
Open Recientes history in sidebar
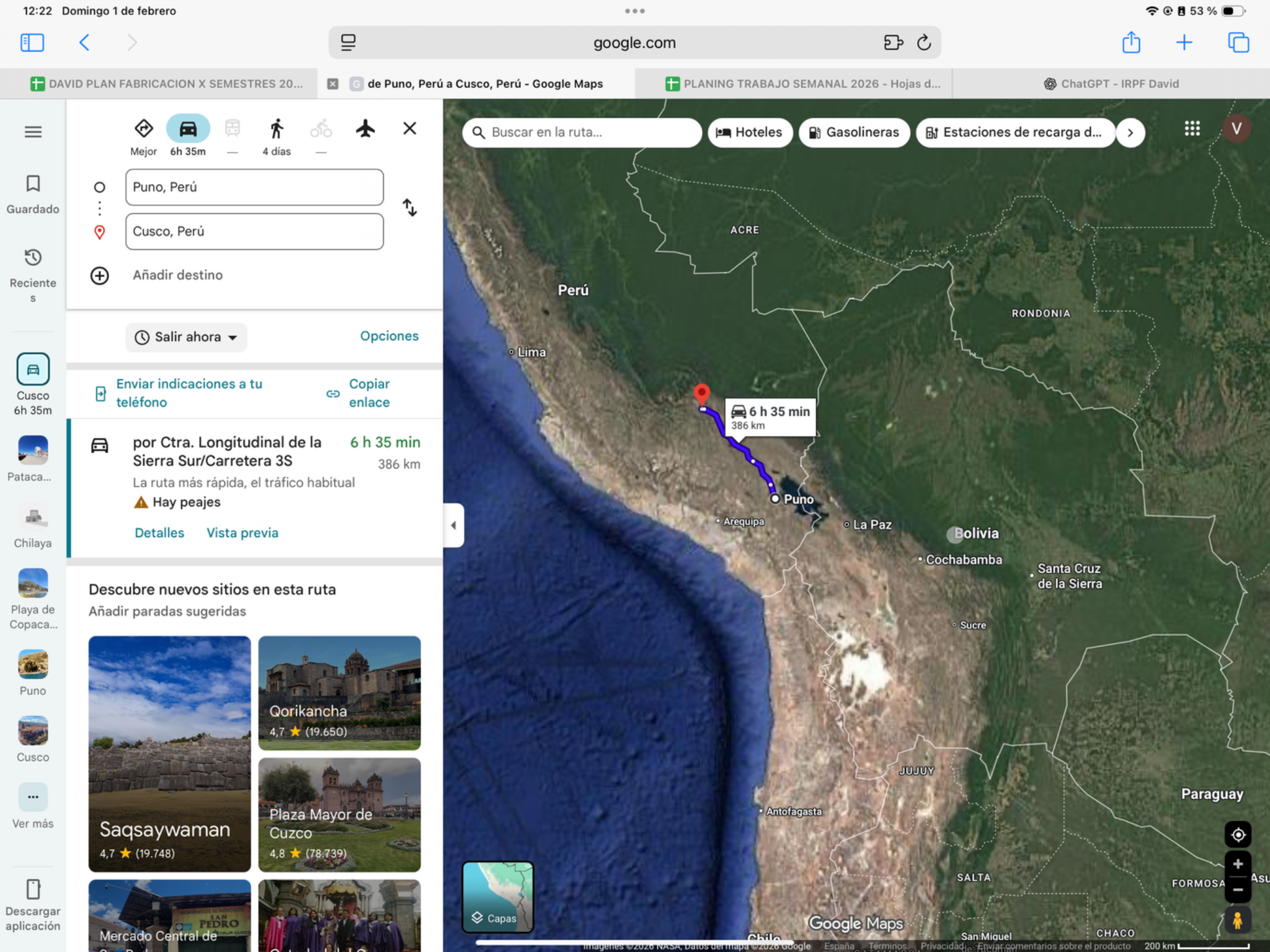[x=33, y=275]
